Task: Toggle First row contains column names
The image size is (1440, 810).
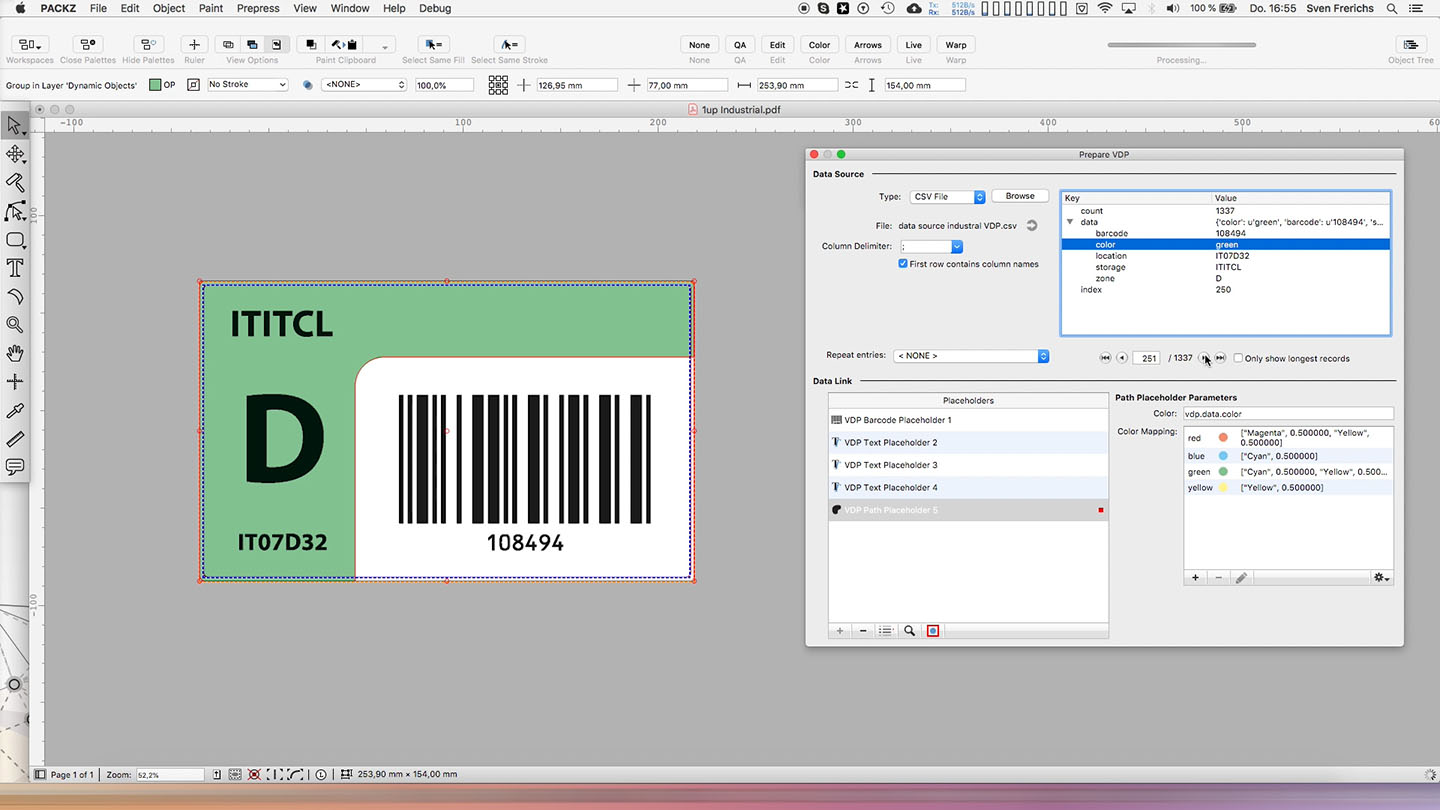Action: tap(904, 264)
